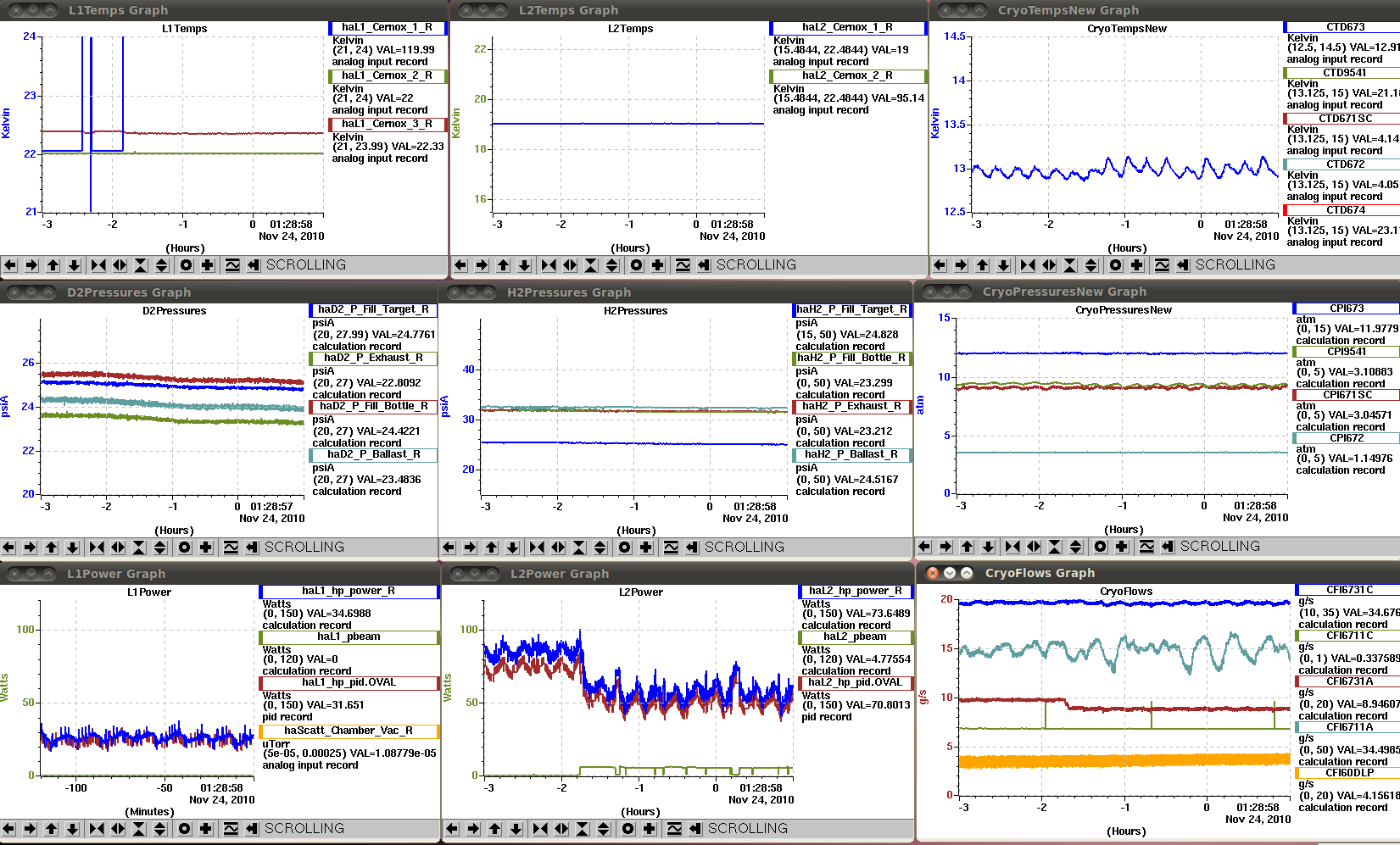Toggle scrolling arrow icon in L1Temps Graph

(254, 265)
